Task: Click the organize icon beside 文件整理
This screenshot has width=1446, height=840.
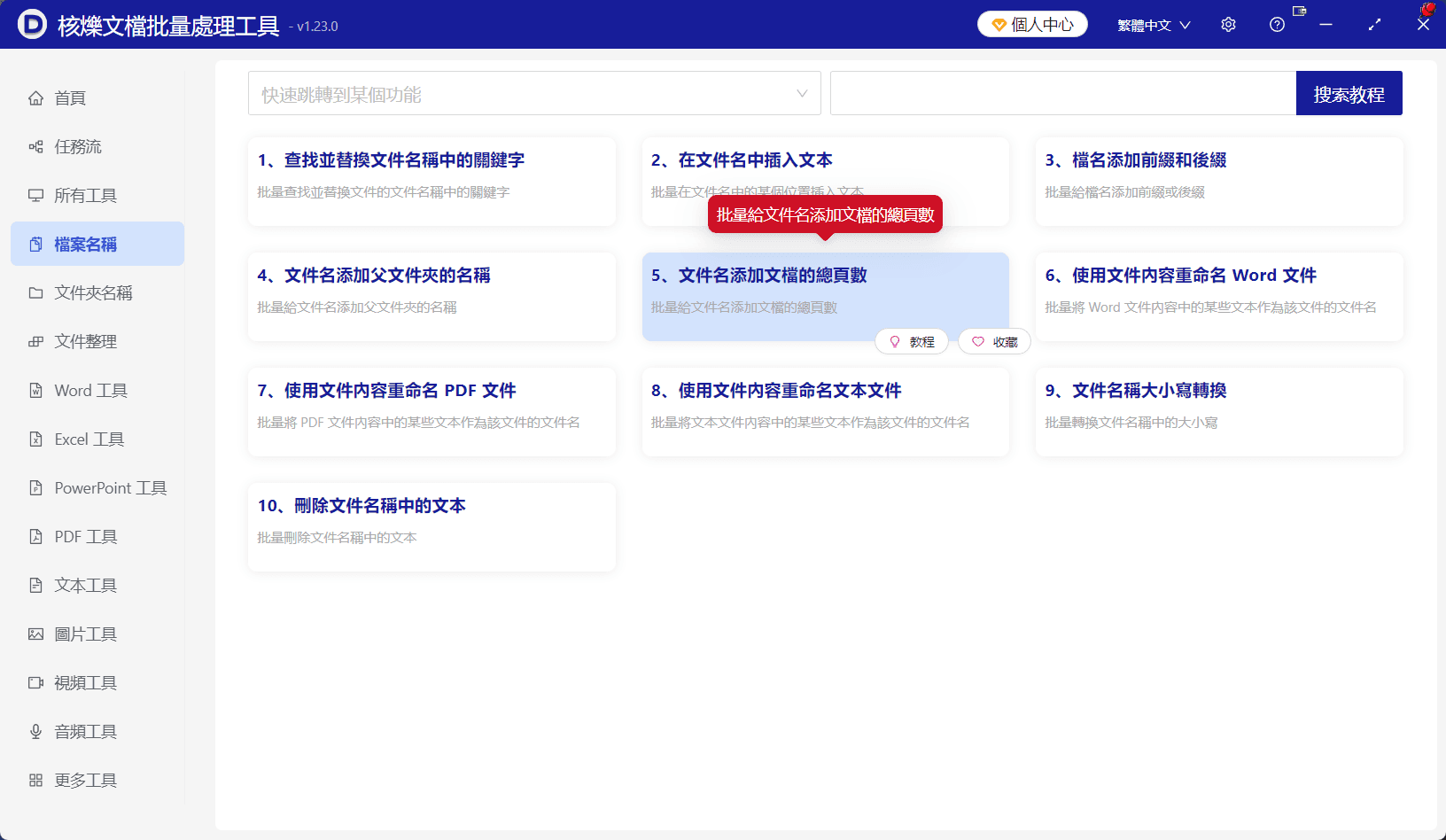Action: coord(35,342)
